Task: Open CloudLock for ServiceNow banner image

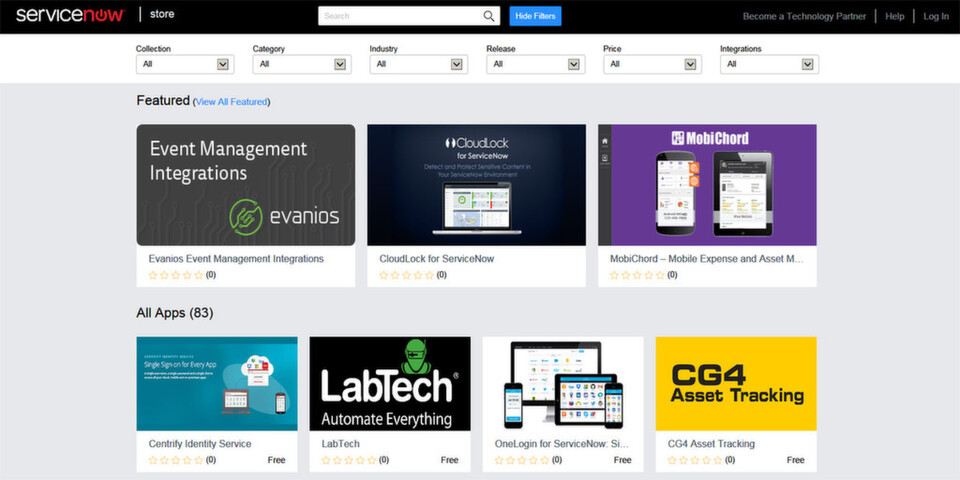Action: click(476, 185)
